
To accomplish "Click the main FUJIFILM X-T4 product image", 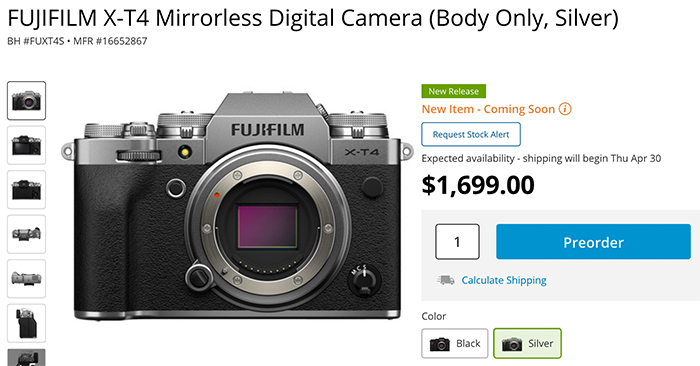I will click(x=238, y=206).
